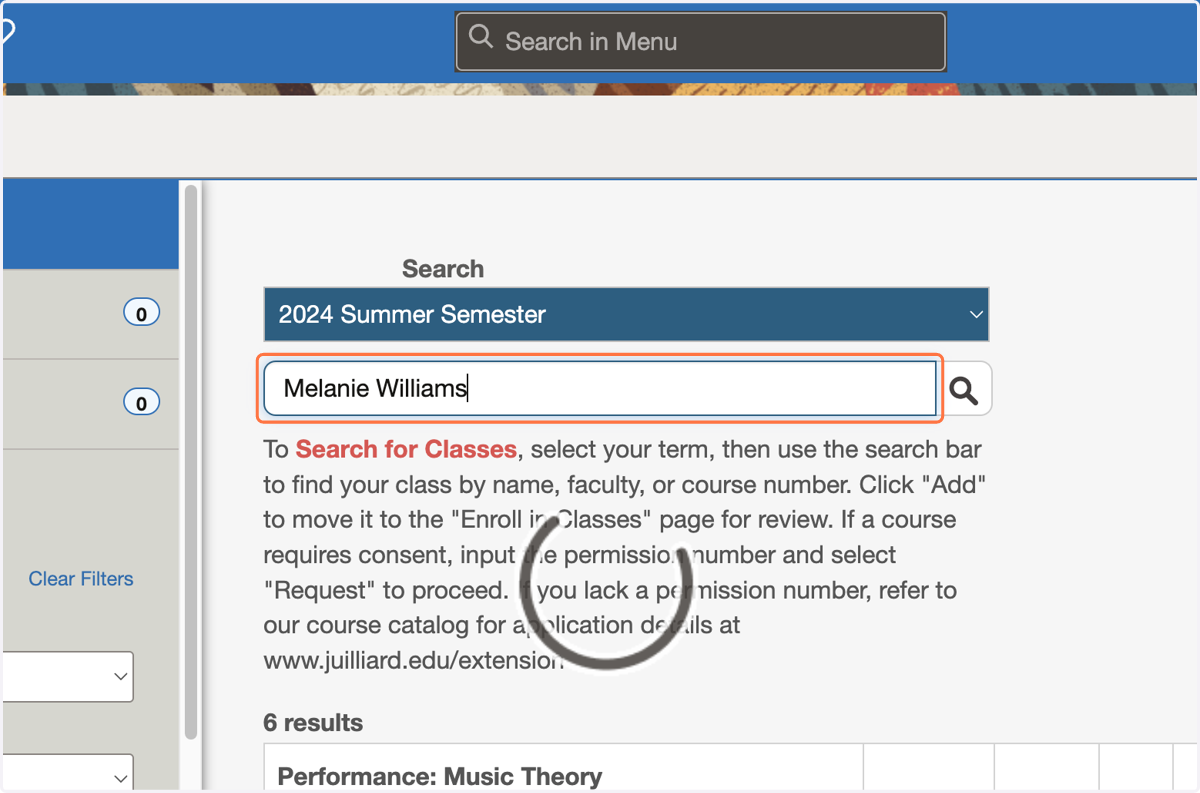Click the red Search for Classes text
Viewport: 1200px width, 793px height.
(406, 450)
